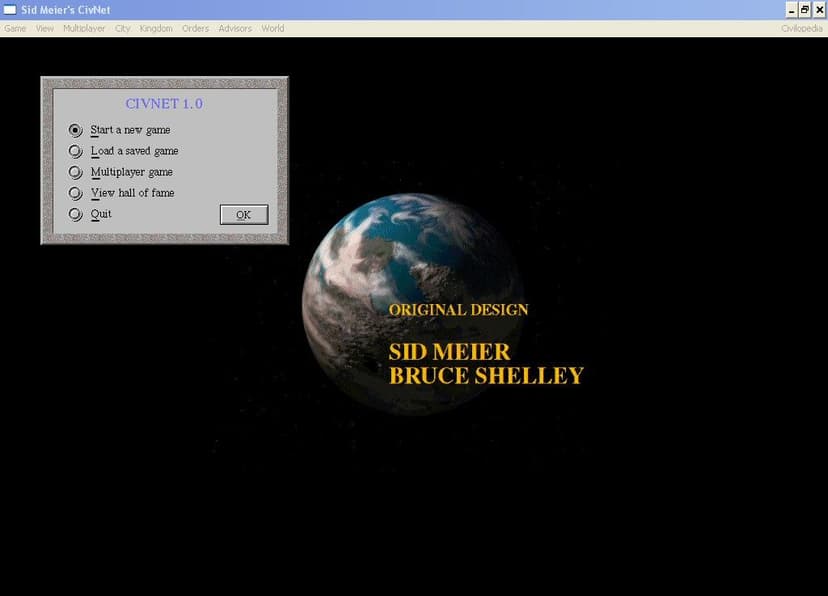
Task: Open the City menu
Action: 123,29
